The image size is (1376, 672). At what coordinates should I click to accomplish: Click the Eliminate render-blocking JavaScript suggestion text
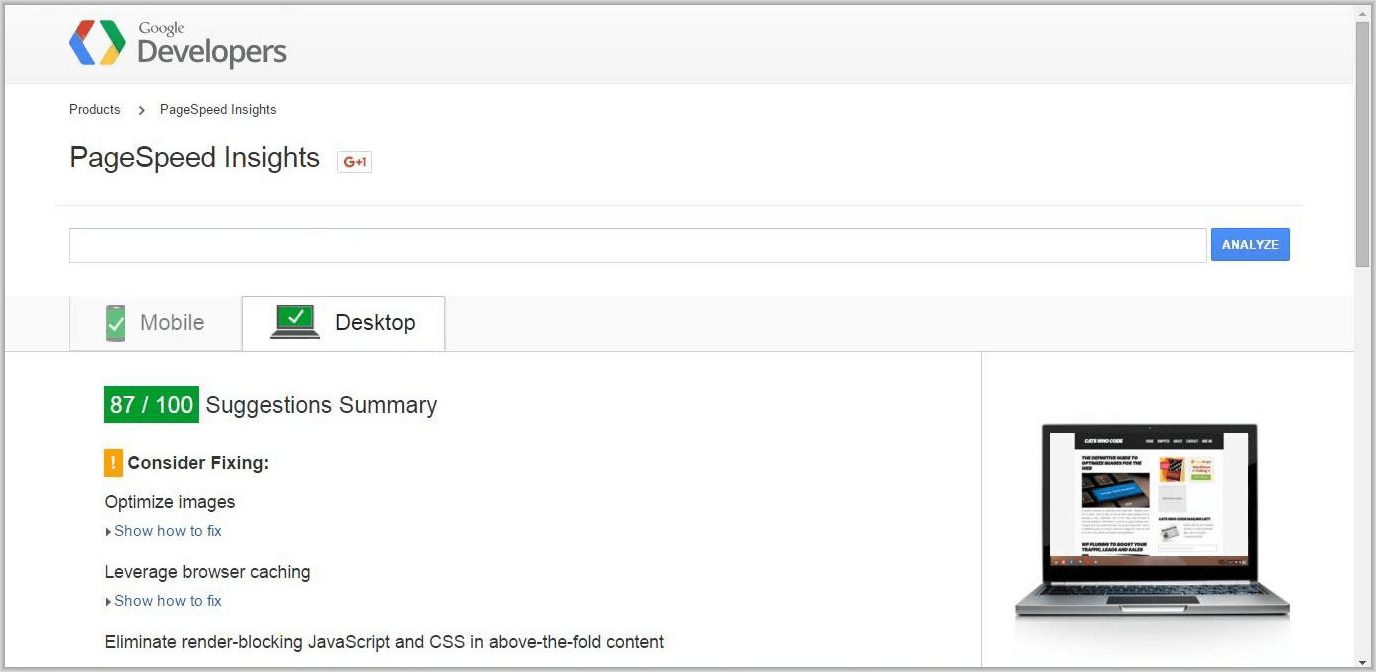pyautogui.click(x=384, y=641)
